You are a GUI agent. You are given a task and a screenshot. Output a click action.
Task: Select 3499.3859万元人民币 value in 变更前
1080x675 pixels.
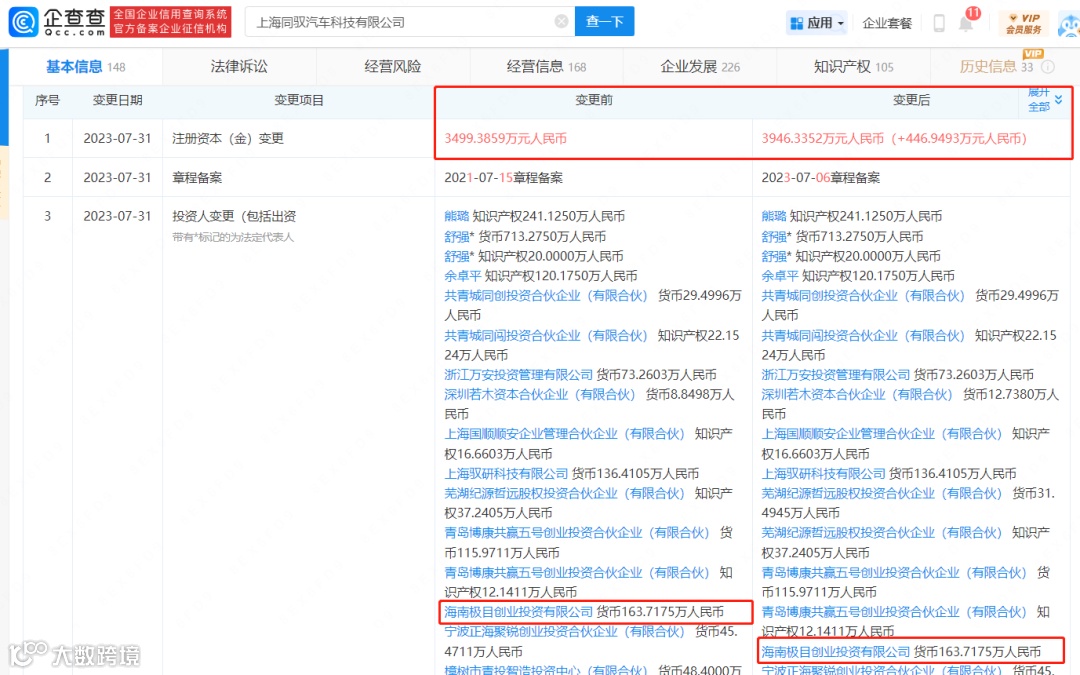[x=506, y=138]
